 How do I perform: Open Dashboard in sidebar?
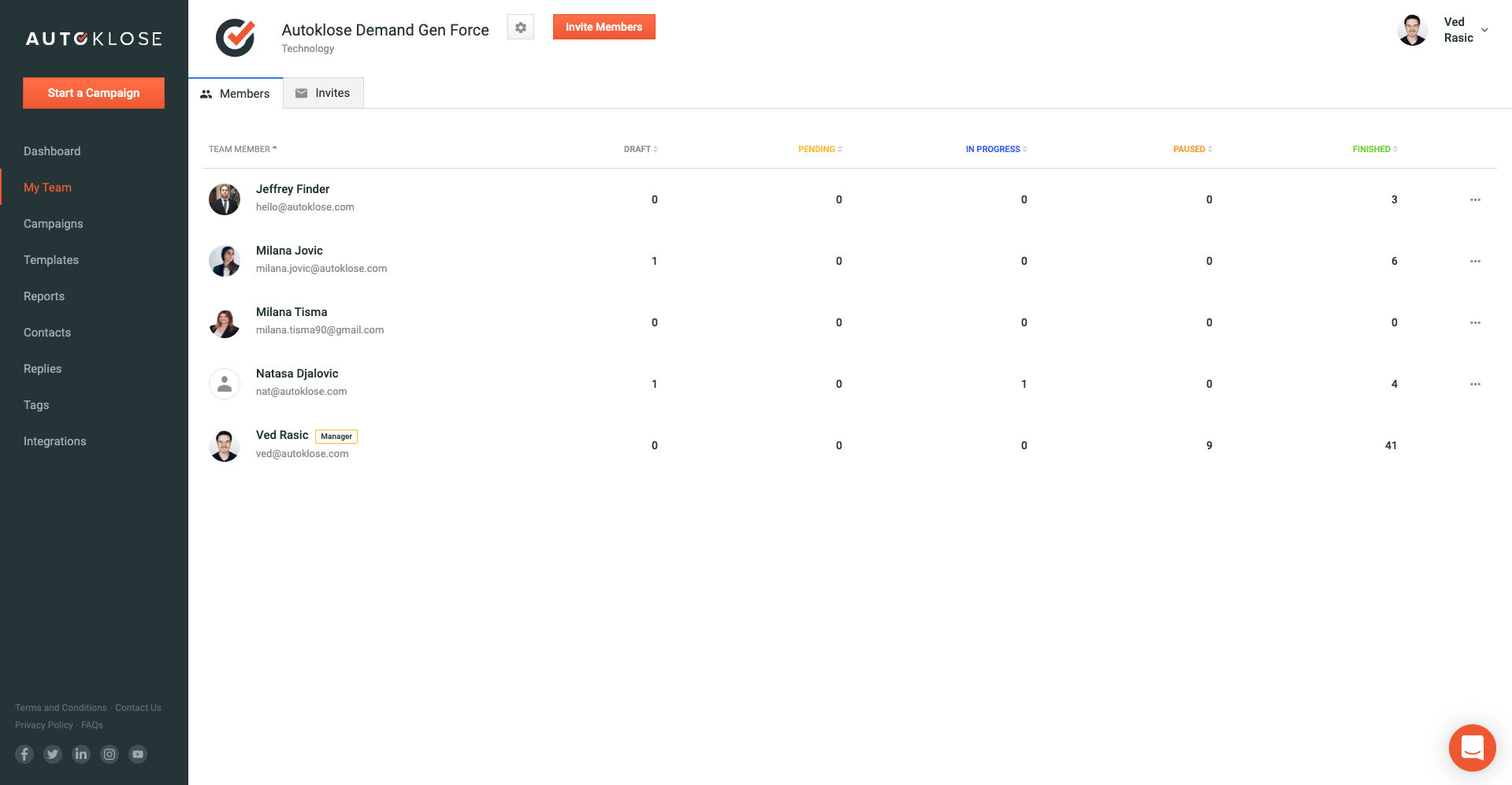point(52,151)
